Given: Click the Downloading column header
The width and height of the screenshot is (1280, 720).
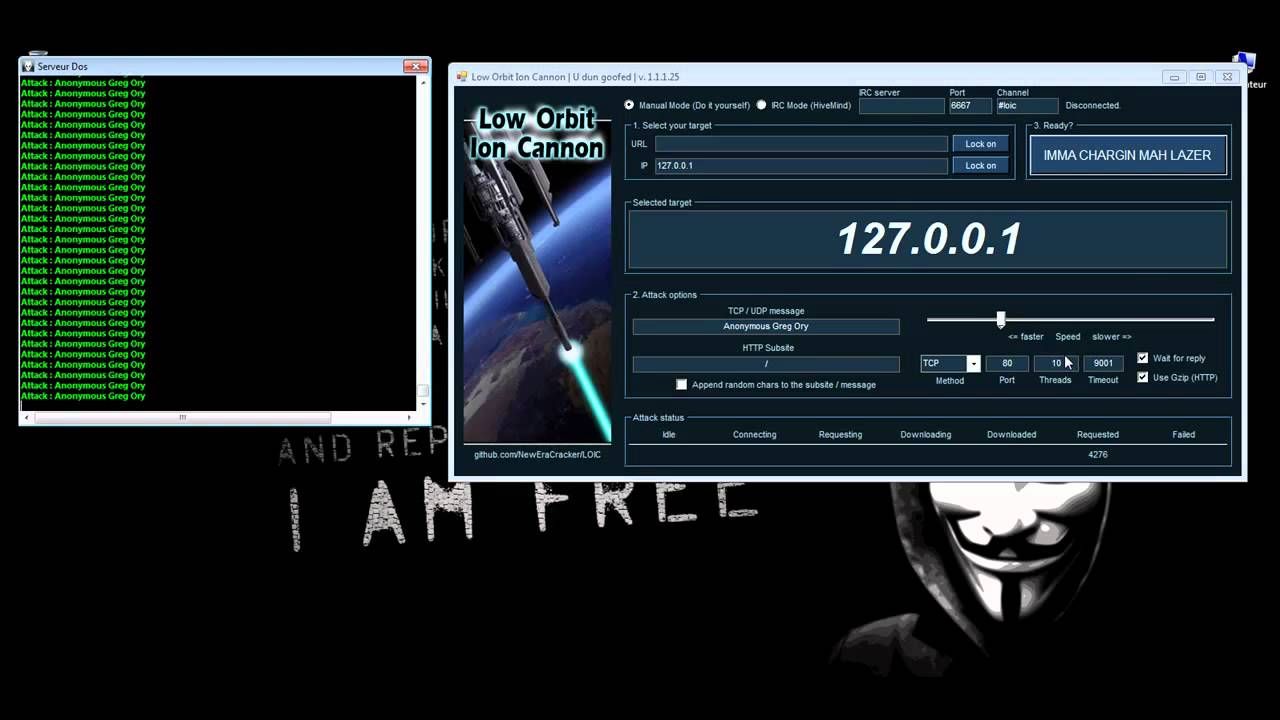Looking at the screenshot, I should (925, 435).
